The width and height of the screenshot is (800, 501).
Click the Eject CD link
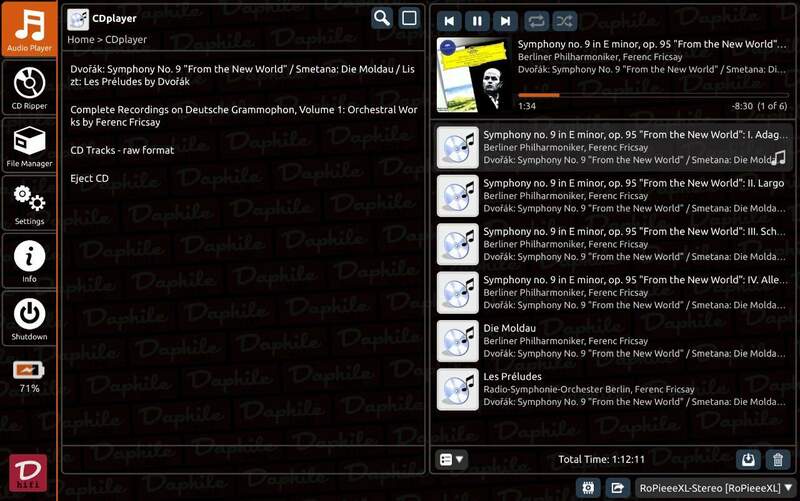[x=90, y=178]
